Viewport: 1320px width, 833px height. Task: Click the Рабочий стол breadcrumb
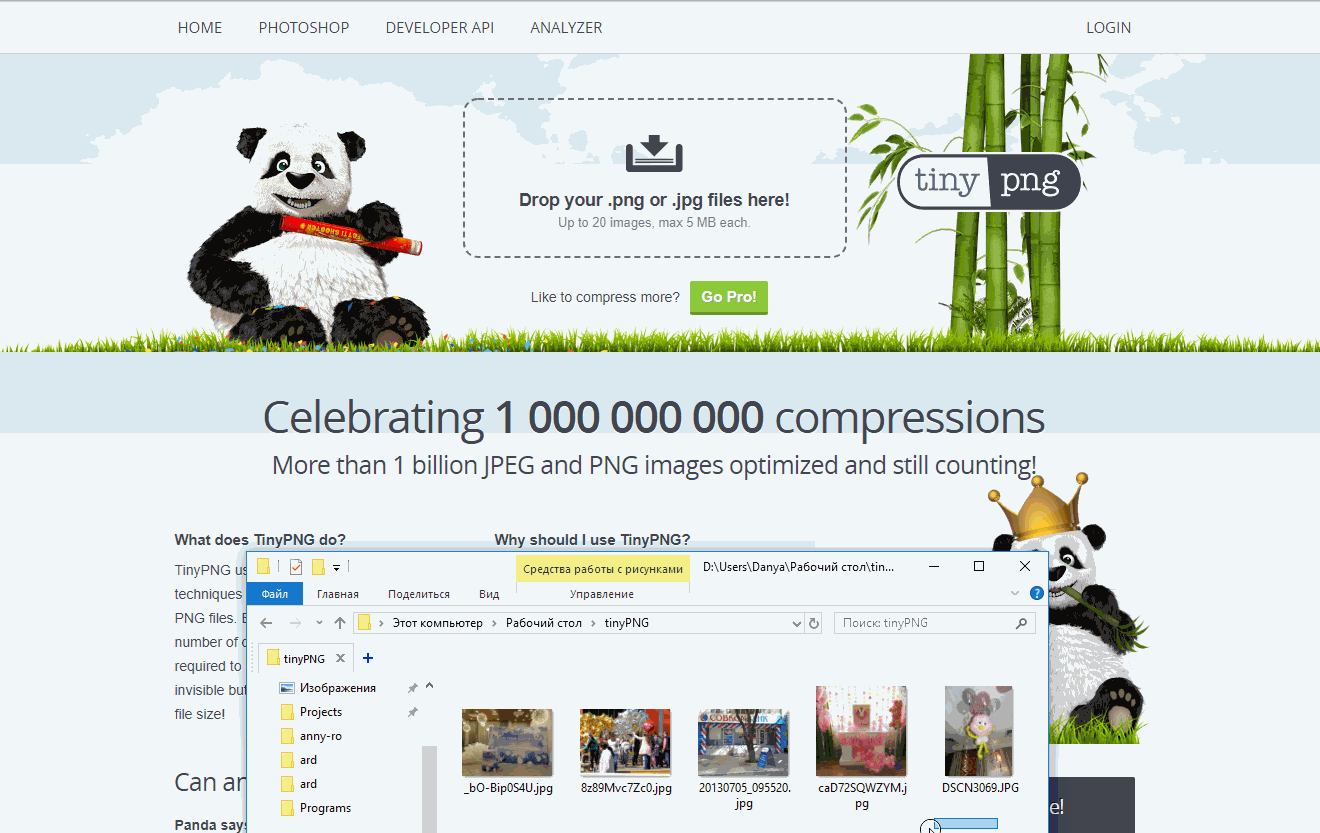(544, 623)
